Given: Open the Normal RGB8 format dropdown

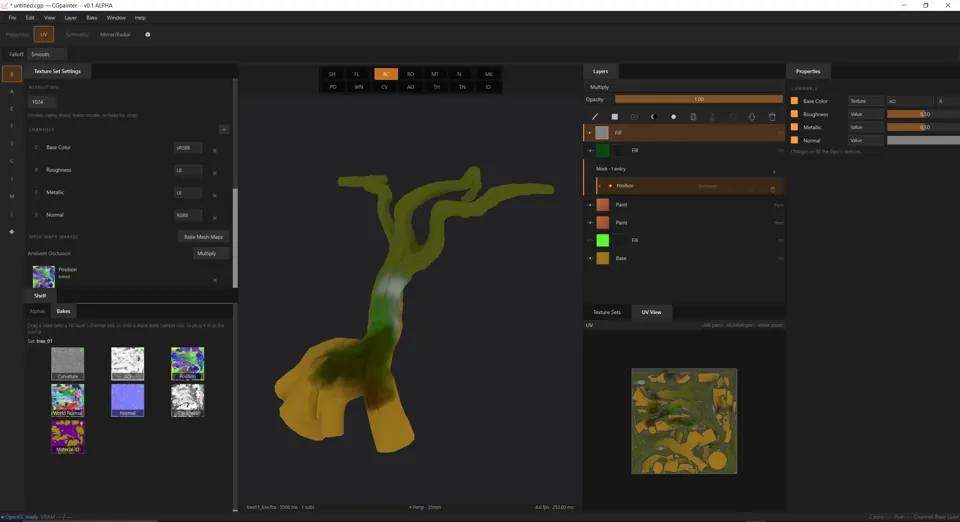Looking at the screenshot, I should click(187, 215).
